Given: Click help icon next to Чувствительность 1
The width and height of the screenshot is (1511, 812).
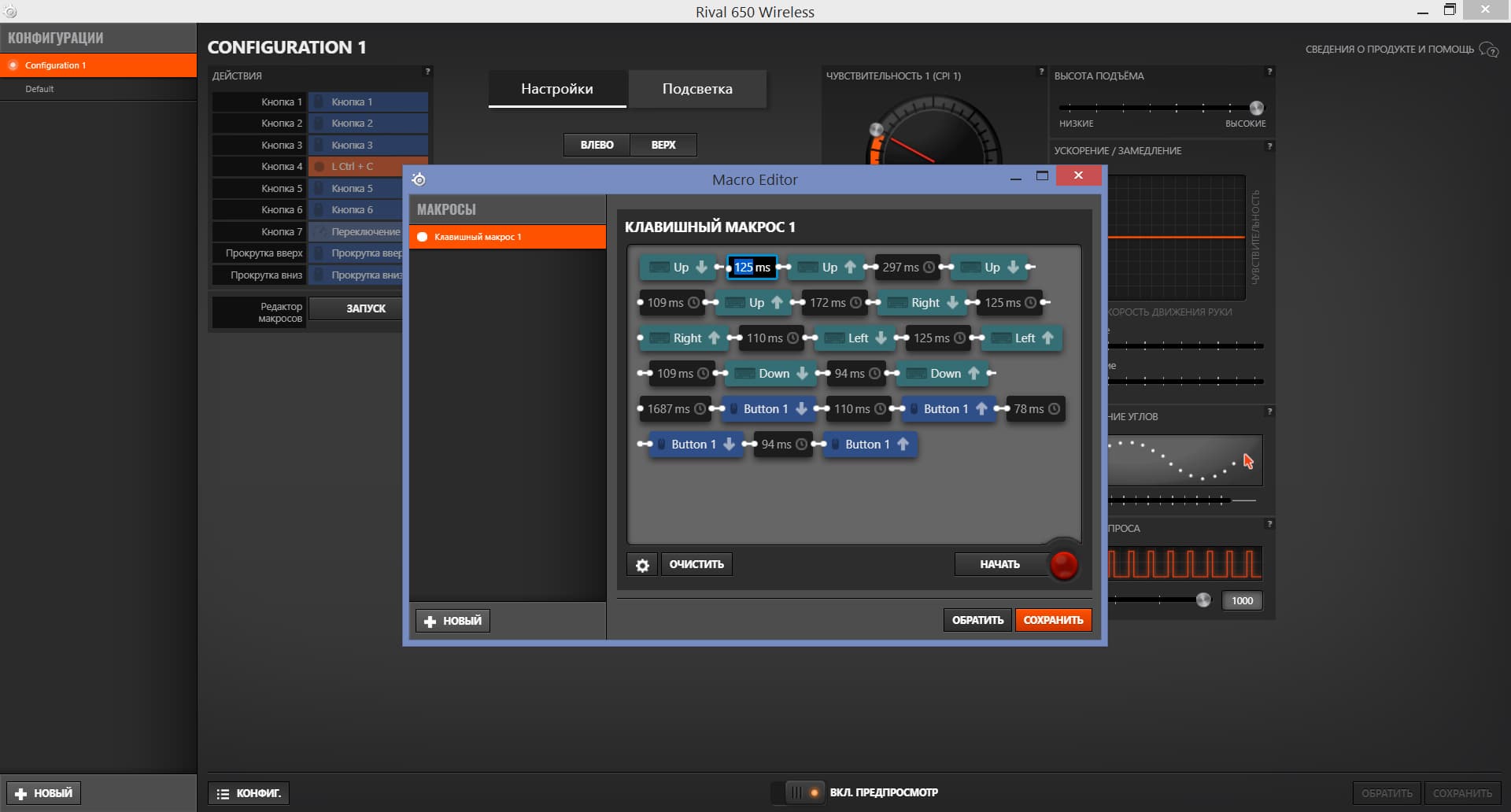Looking at the screenshot, I should point(1040,72).
